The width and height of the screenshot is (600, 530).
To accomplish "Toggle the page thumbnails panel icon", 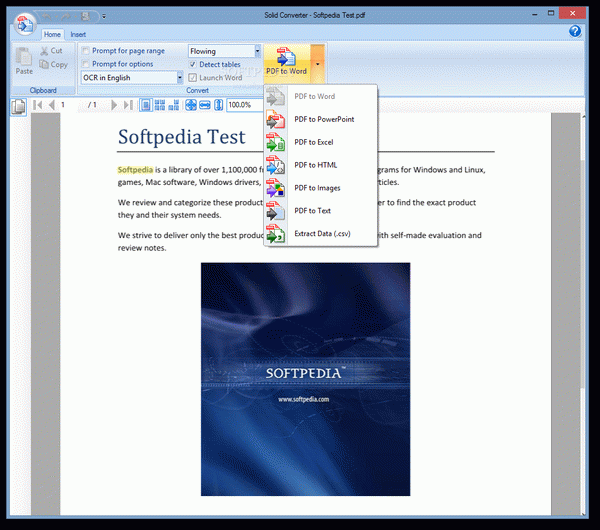I will pos(18,106).
